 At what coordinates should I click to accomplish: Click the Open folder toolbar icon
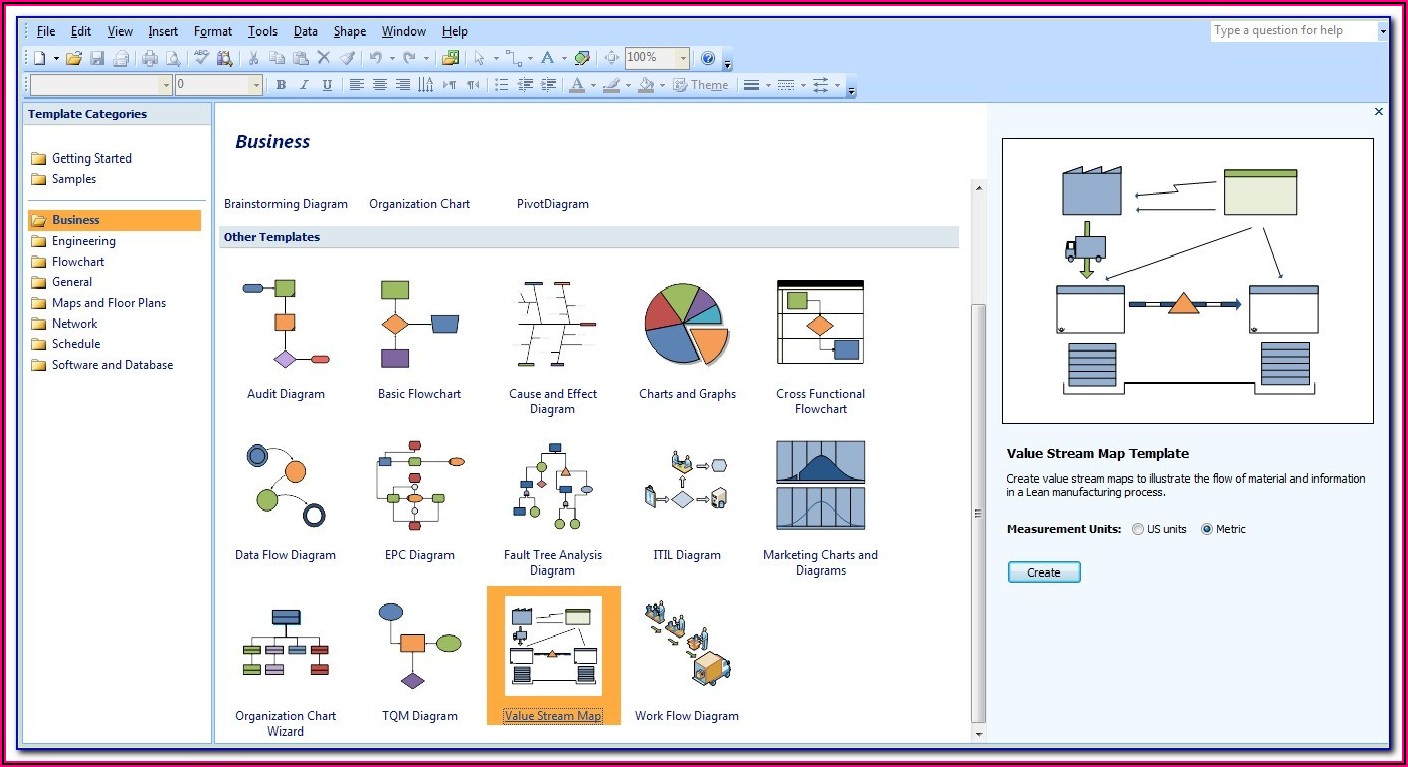pyautogui.click(x=73, y=59)
